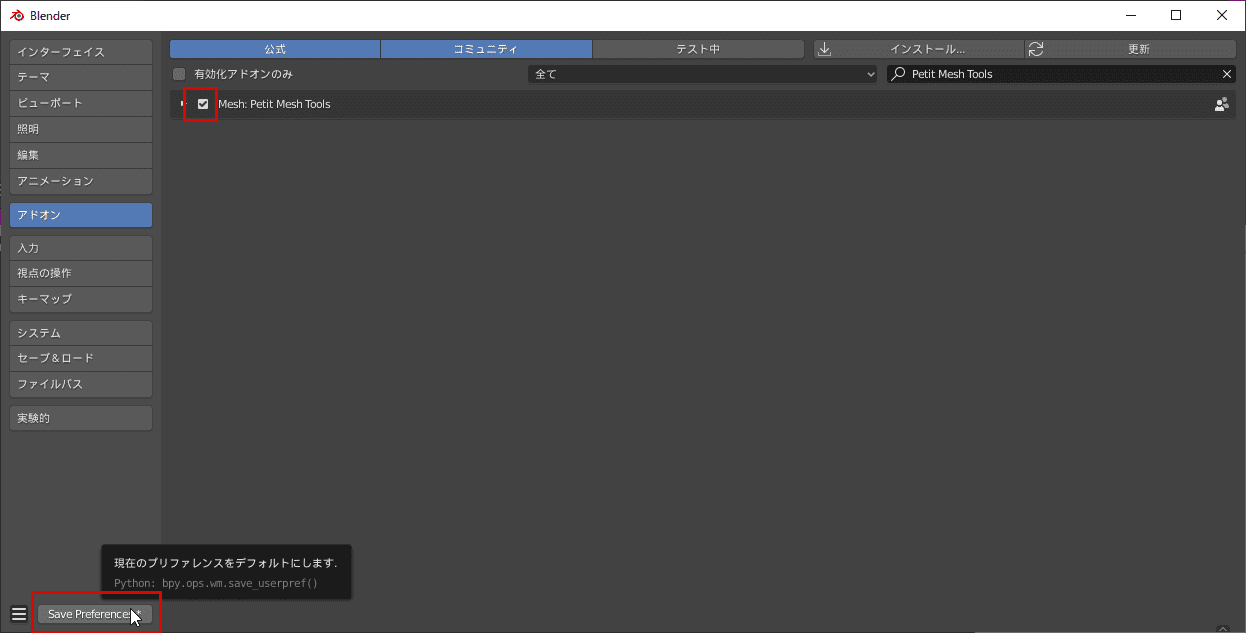Click the Petit Mesh Tools search field
1246x633 pixels.
pyautogui.click(x=1062, y=74)
